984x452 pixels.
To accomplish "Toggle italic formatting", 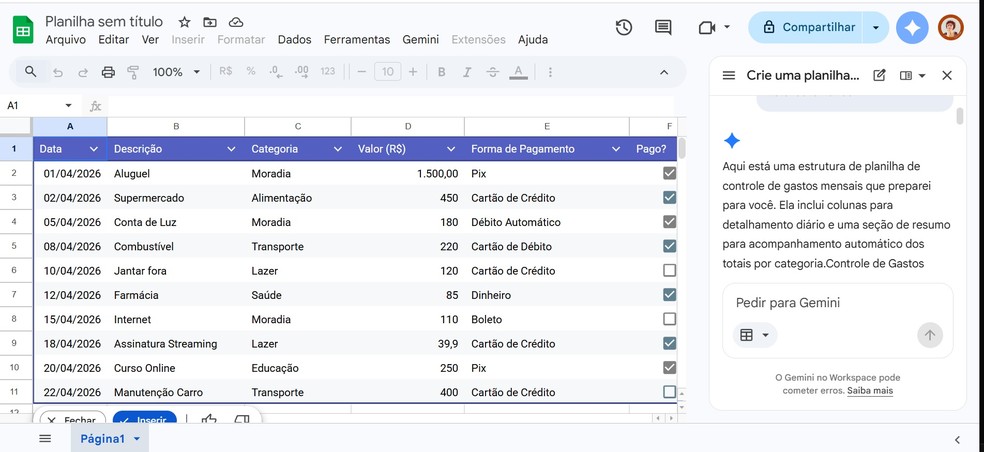I will pyautogui.click(x=467, y=72).
